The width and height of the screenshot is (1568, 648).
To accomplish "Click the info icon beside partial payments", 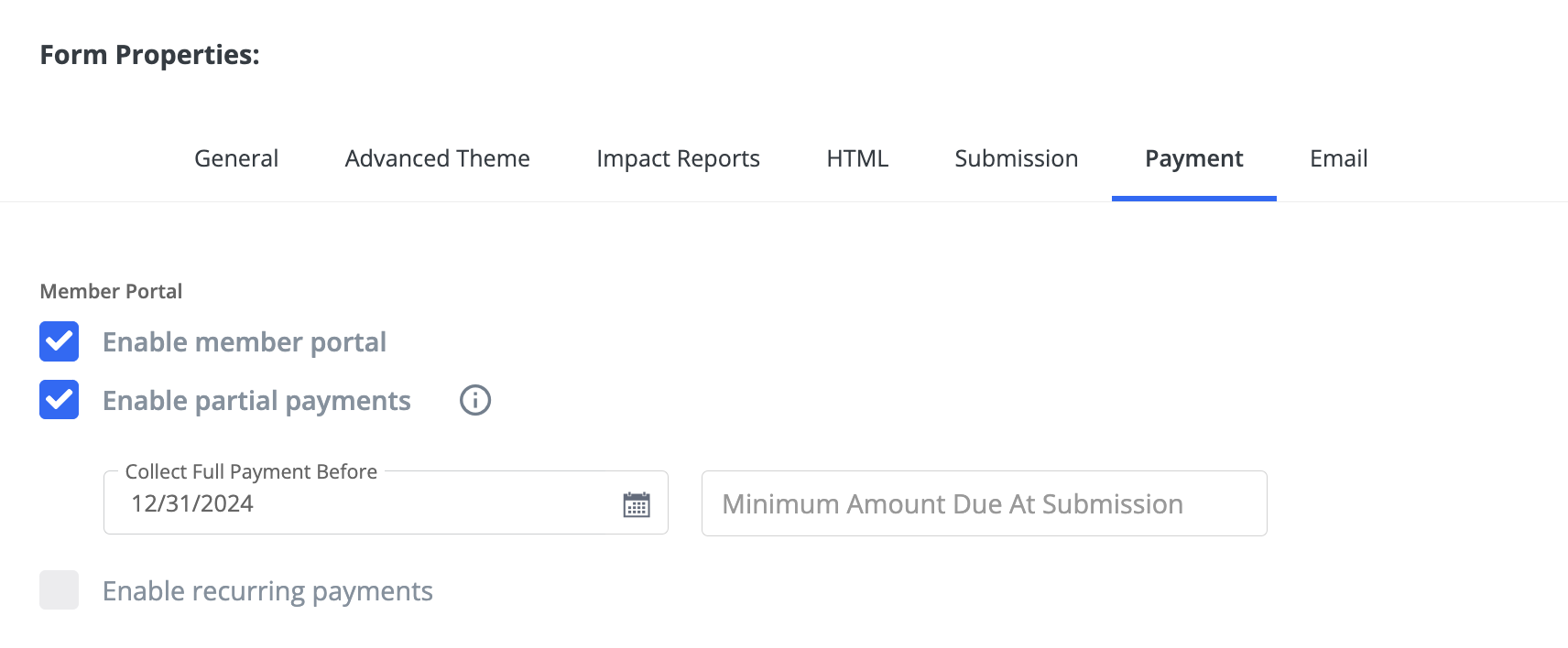I will (x=474, y=400).
